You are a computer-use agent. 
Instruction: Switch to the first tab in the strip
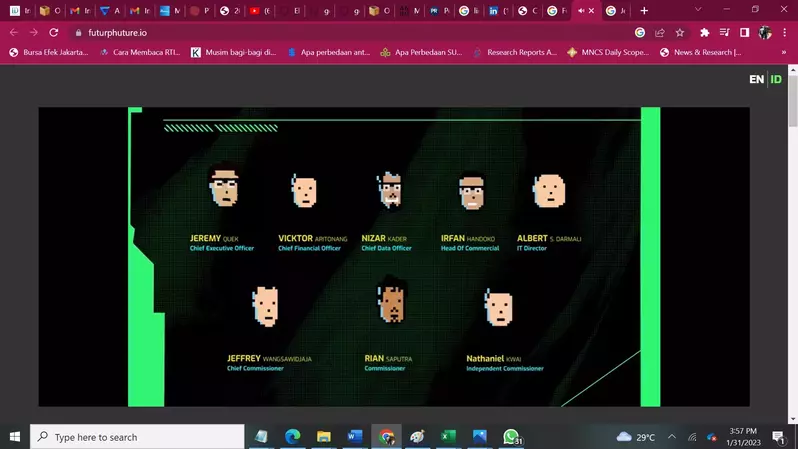click(20, 11)
